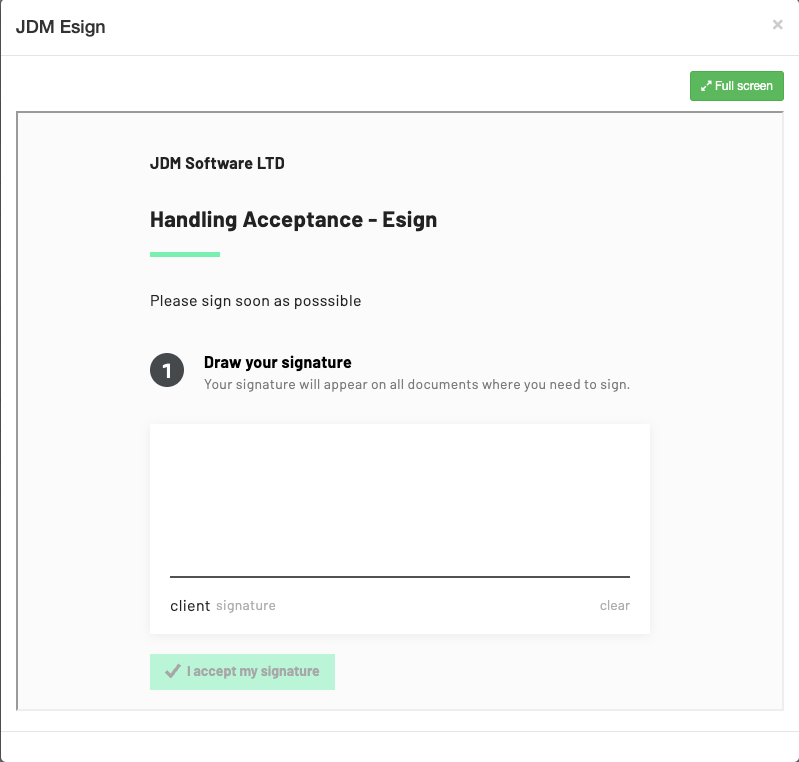The image size is (799, 762).
Task: Click the Draw your signature heading
Action: click(277, 363)
